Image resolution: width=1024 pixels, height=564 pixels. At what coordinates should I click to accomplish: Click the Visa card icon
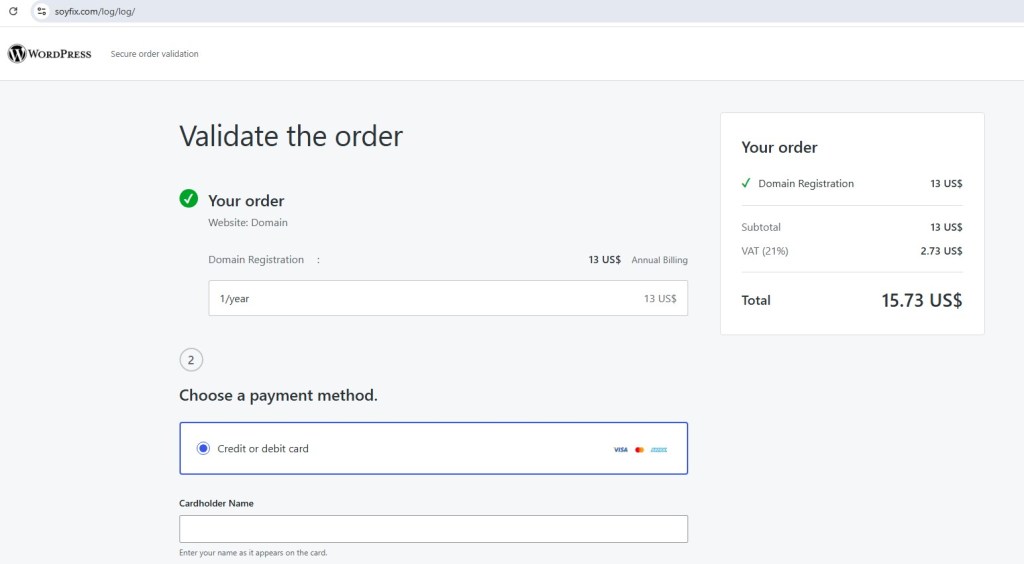621,450
